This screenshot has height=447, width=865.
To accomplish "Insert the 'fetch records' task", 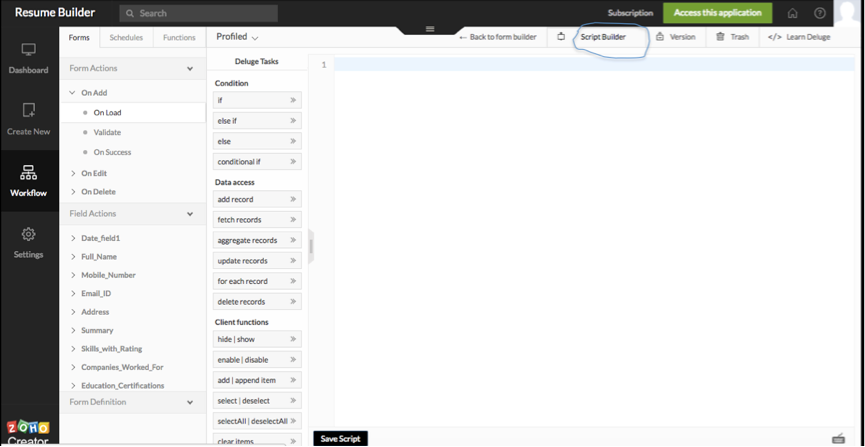I will [257, 220].
